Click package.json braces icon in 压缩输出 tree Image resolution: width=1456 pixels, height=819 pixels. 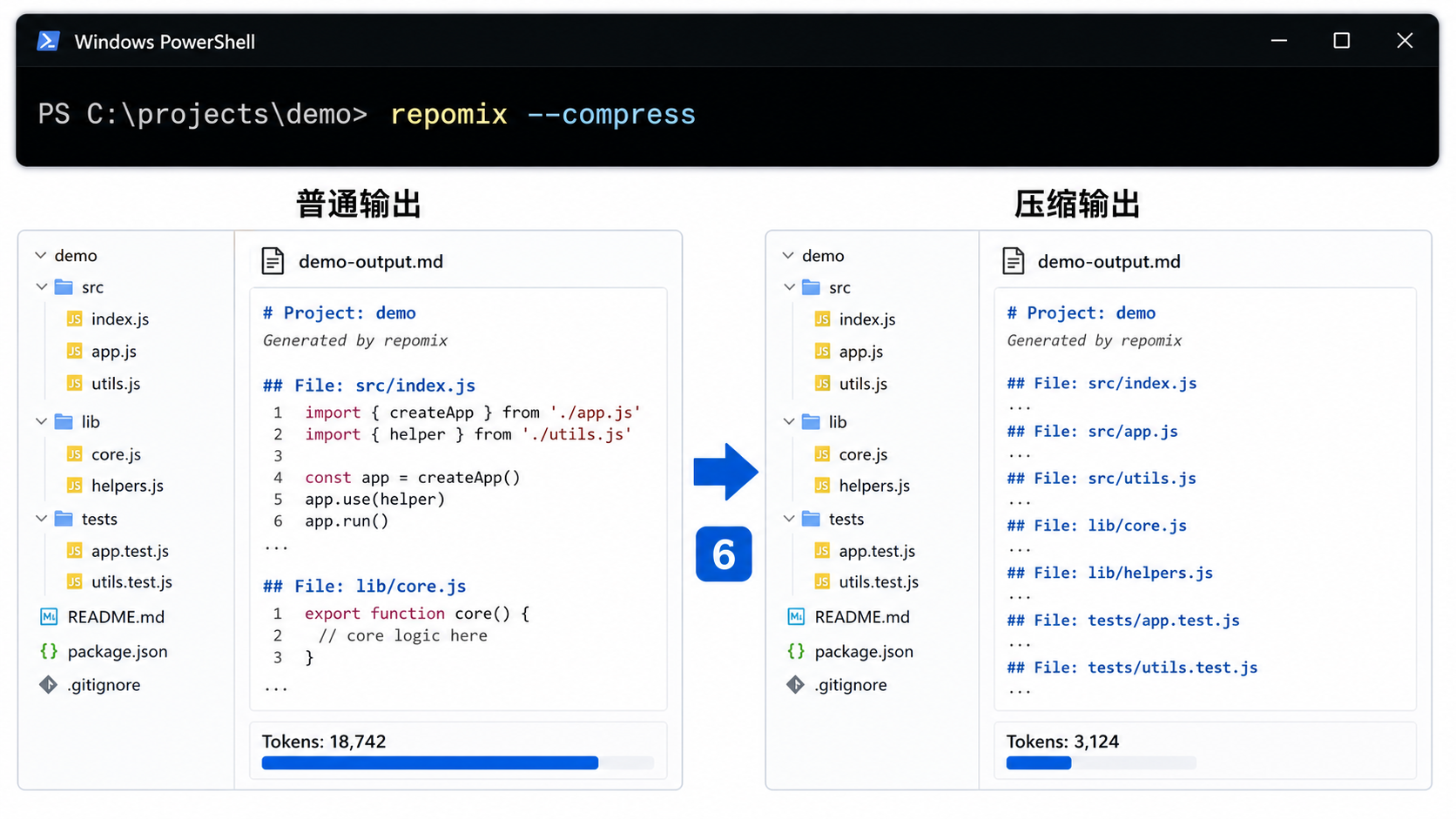(796, 651)
